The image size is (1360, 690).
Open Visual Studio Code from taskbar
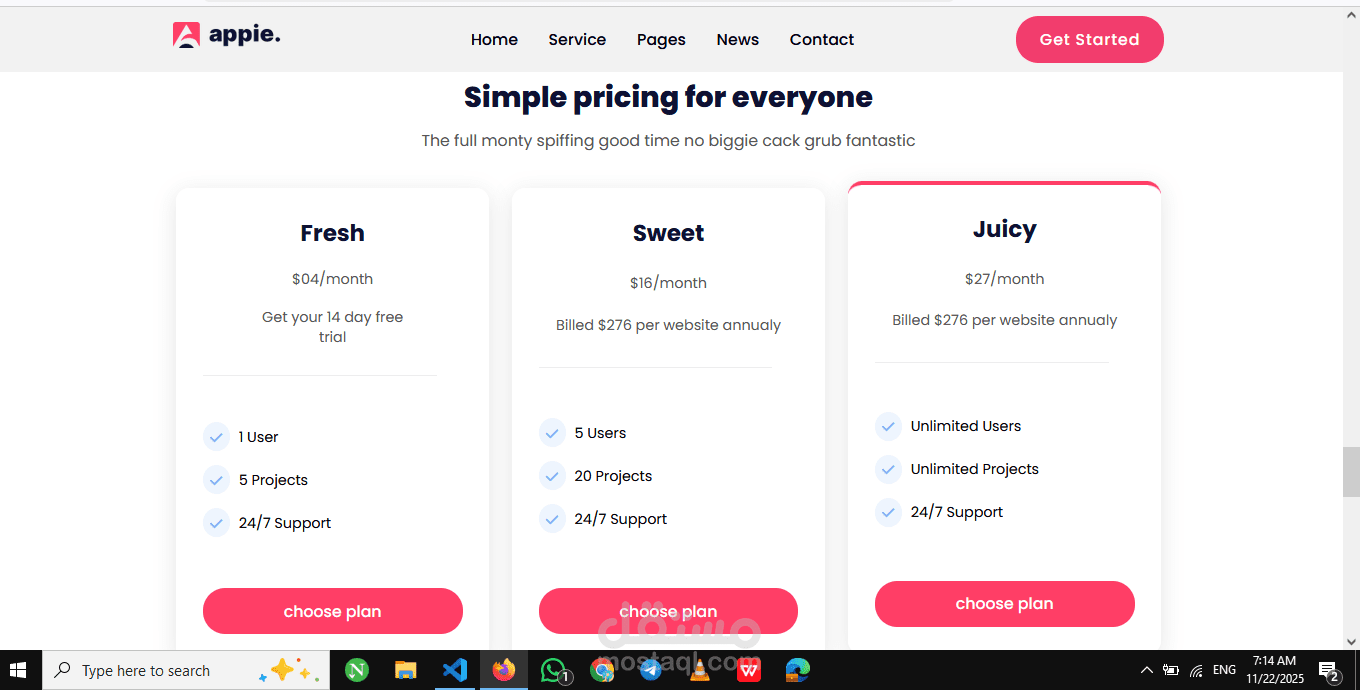[454, 670]
